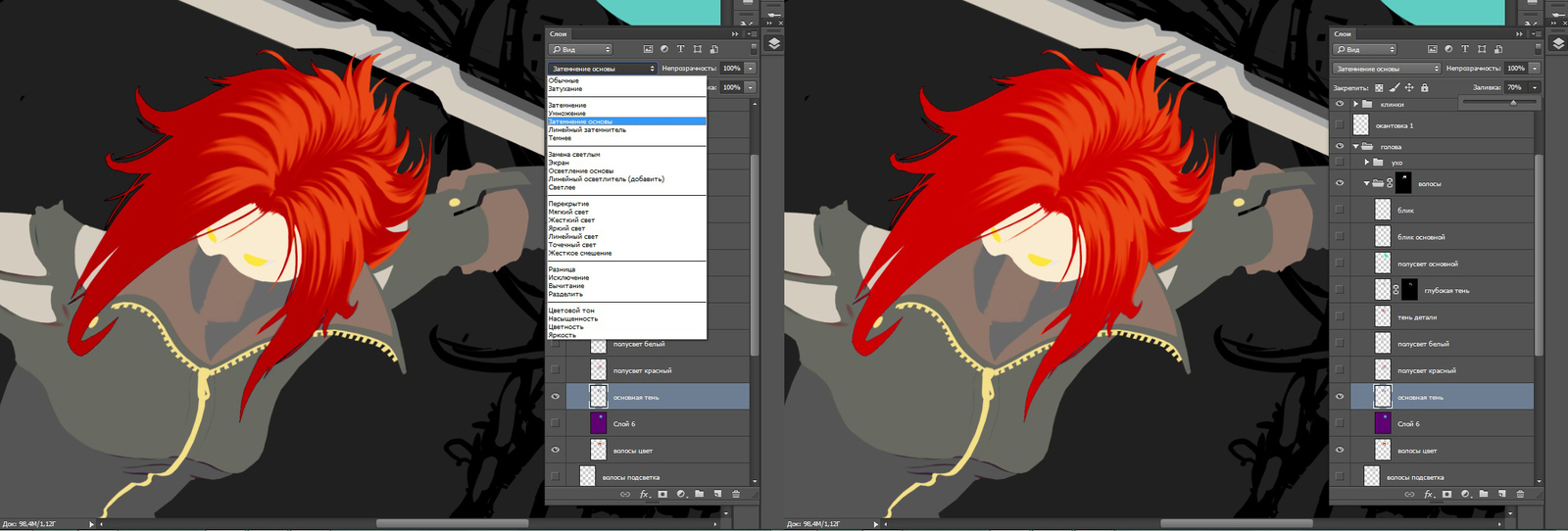The image size is (1568, 531).
Task: Pick Мягкий свет in the blend list
Action: pyautogui.click(x=568, y=212)
